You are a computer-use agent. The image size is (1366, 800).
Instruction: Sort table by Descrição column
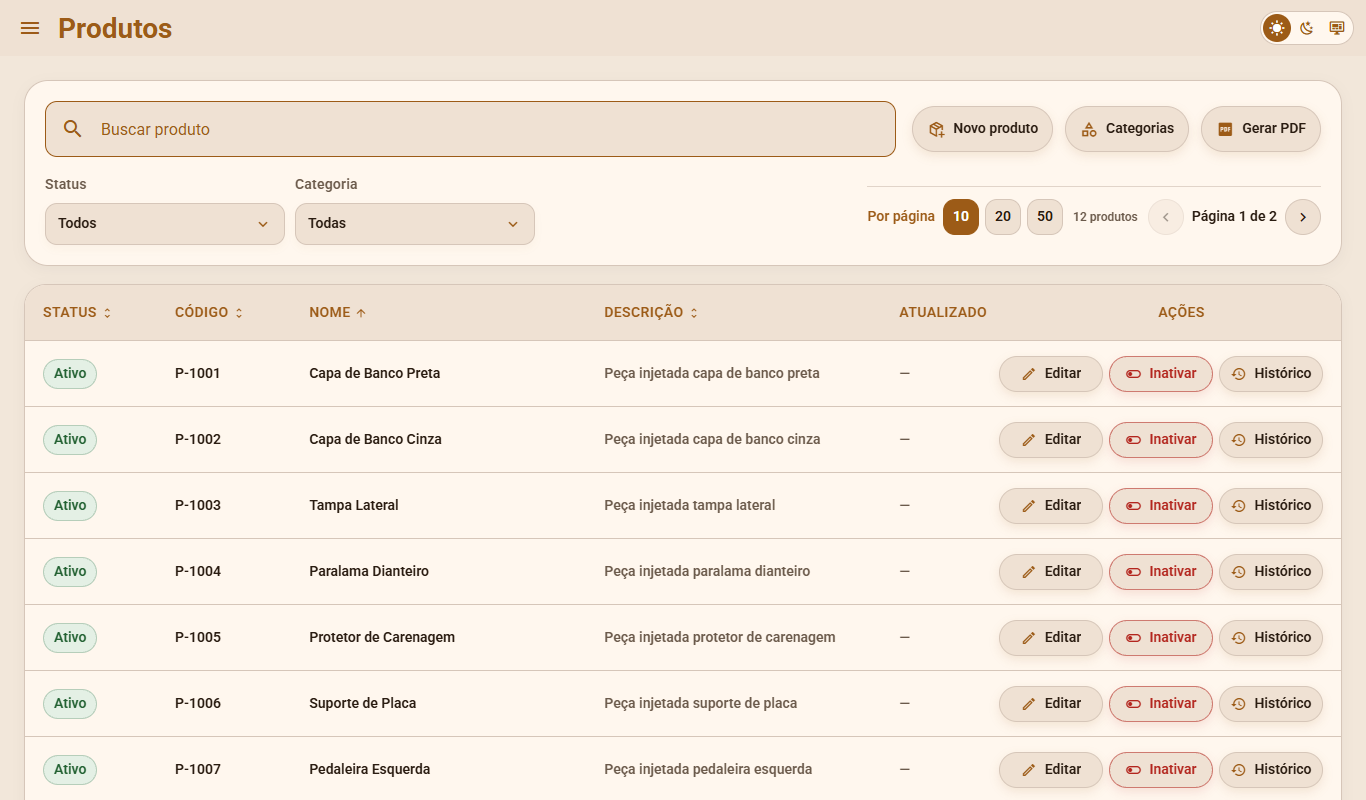coord(651,313)
